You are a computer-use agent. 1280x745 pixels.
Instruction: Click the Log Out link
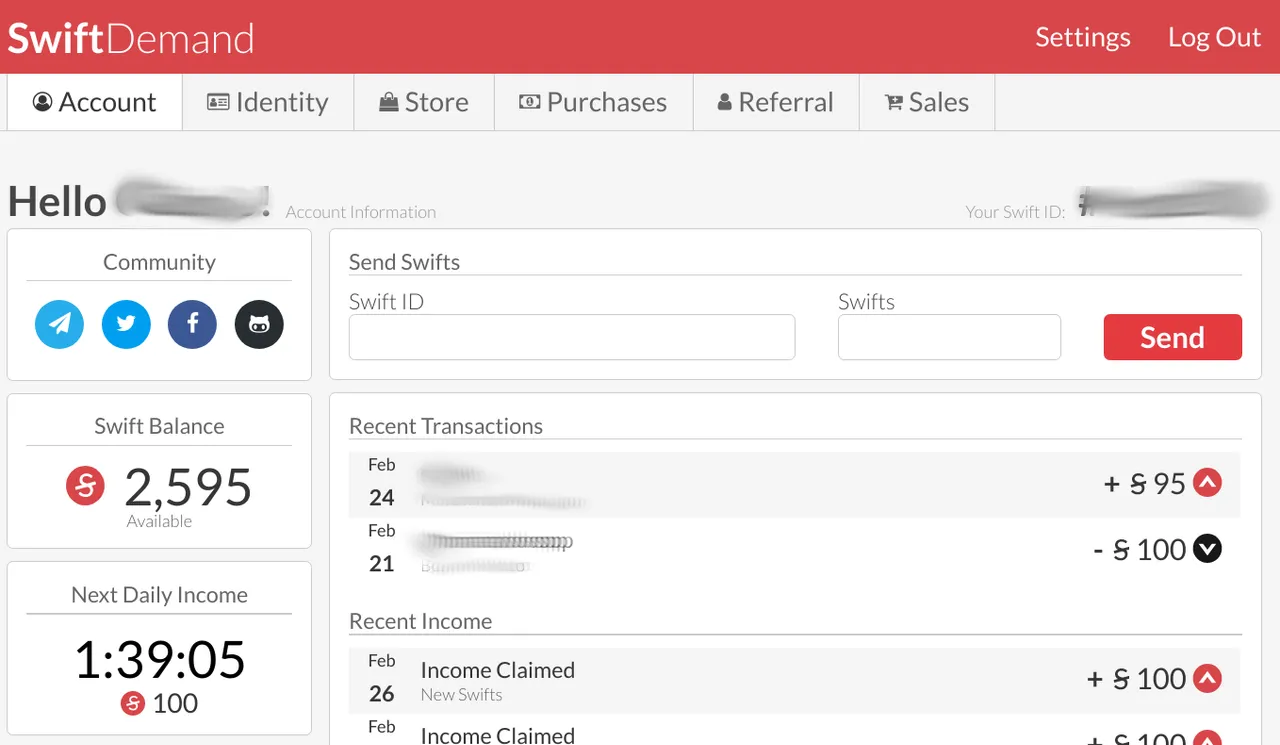pyautogui.click(x=1214, y=37)
